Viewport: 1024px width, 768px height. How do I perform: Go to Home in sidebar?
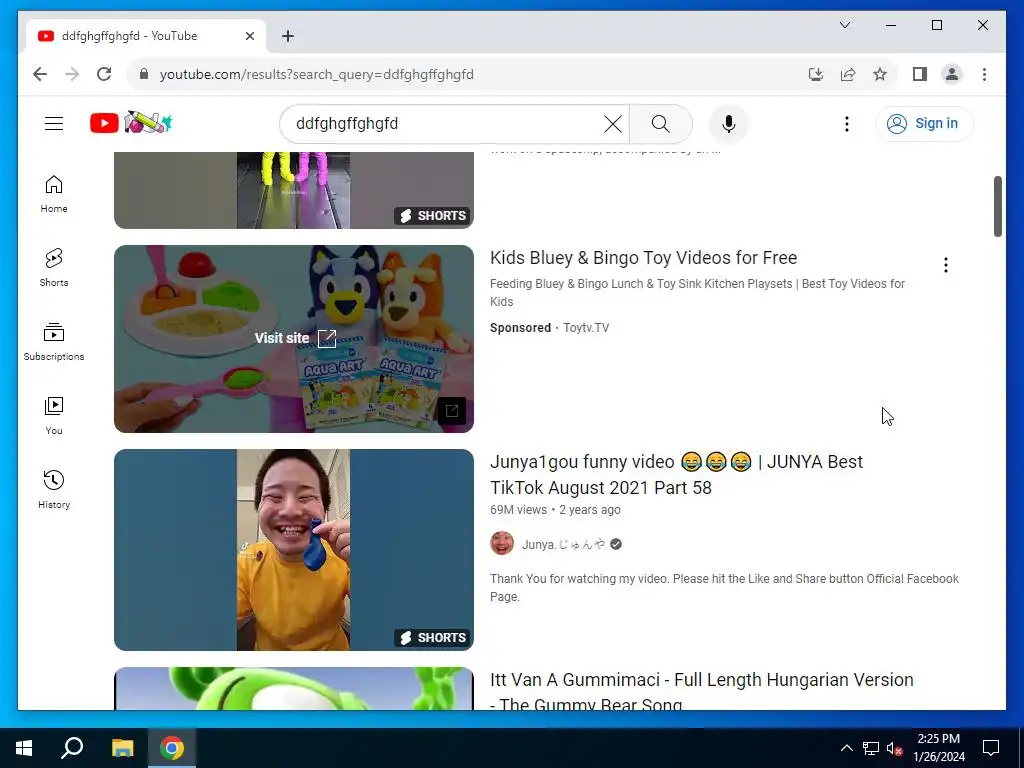[x=54, y=194]
